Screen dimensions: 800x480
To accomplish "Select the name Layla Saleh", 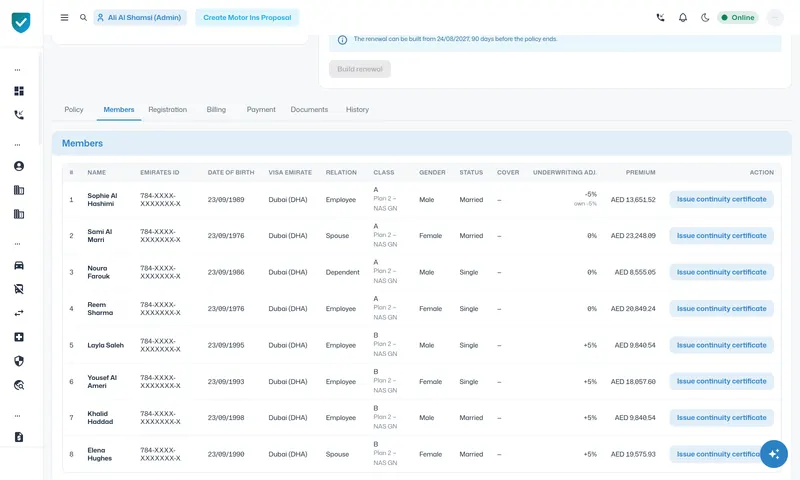I will (106, 345).
